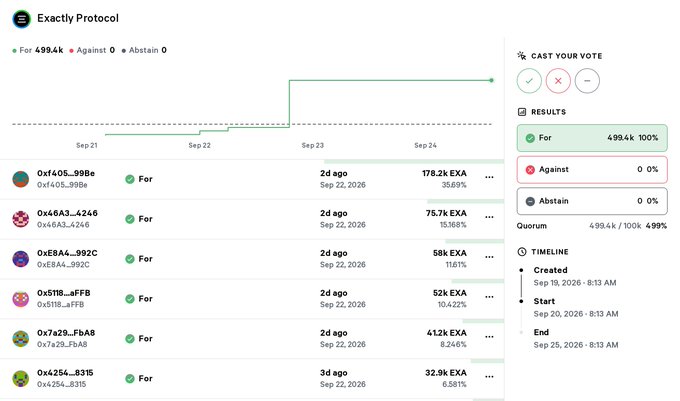
Task: Cast an Abstain vote with minus button
Action: click(x=587, y=81)
